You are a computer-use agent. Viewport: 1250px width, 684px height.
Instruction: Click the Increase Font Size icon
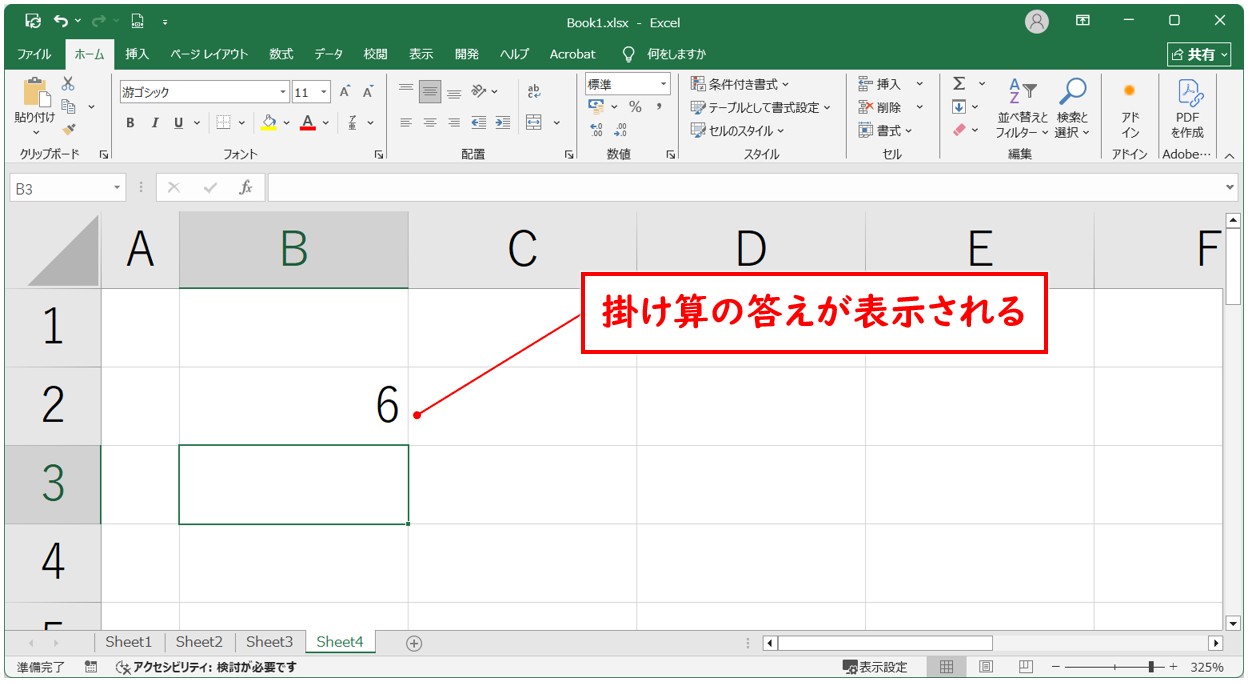(x=345, y=92)
